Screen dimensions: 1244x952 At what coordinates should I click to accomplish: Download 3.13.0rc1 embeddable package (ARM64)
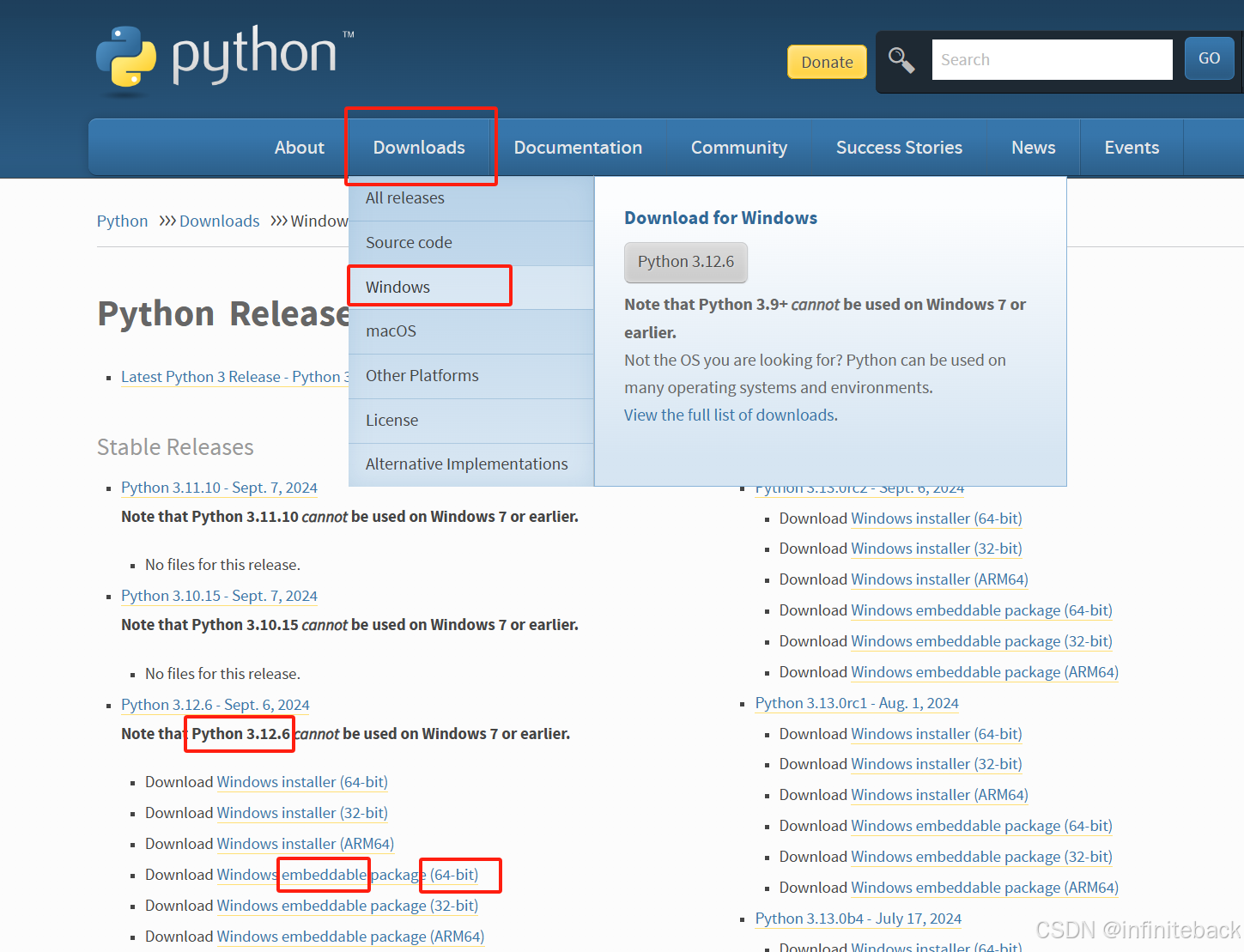coord(986,888)
